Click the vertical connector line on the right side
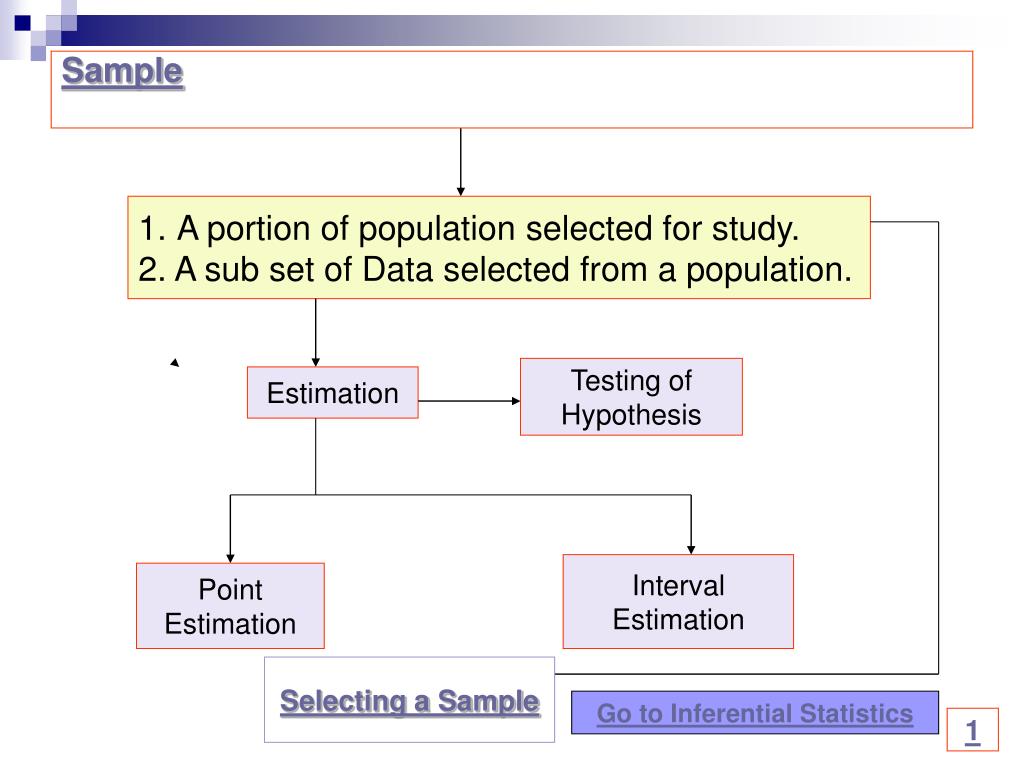Image resolution: width=1024 pixels, height=768 pixels. point(939,450)
